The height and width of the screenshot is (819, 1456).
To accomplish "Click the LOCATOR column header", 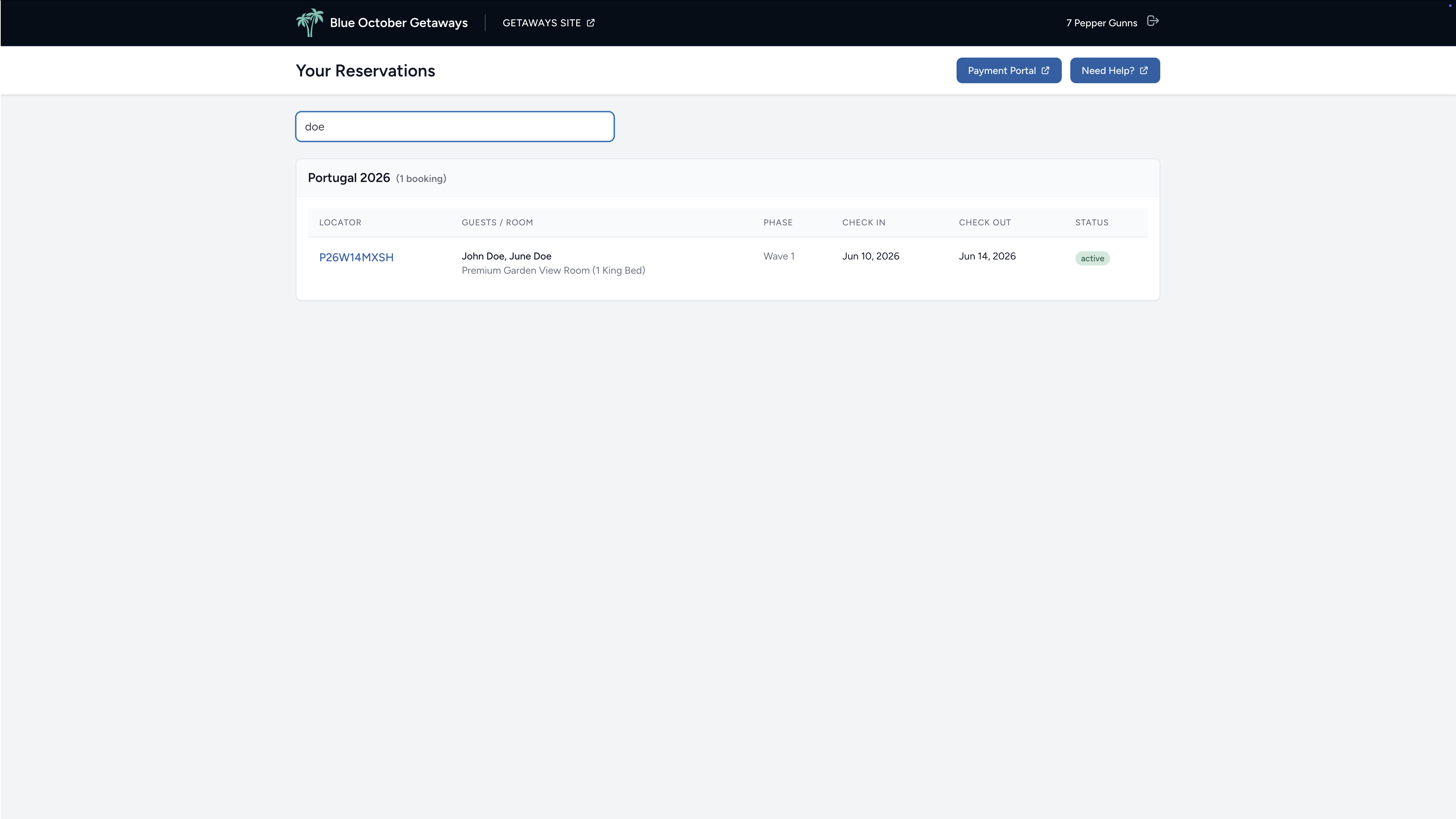I will click(340, 222).
